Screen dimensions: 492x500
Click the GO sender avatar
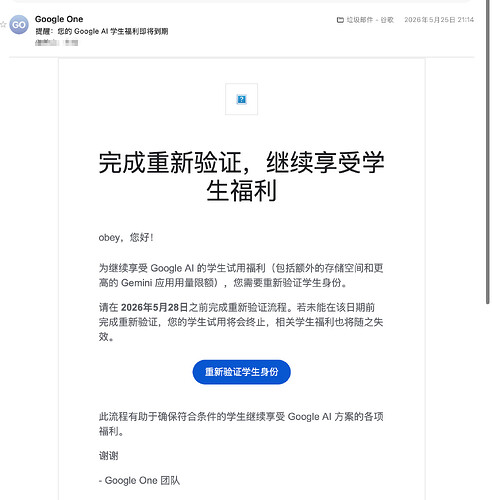[x=19, y=25]
